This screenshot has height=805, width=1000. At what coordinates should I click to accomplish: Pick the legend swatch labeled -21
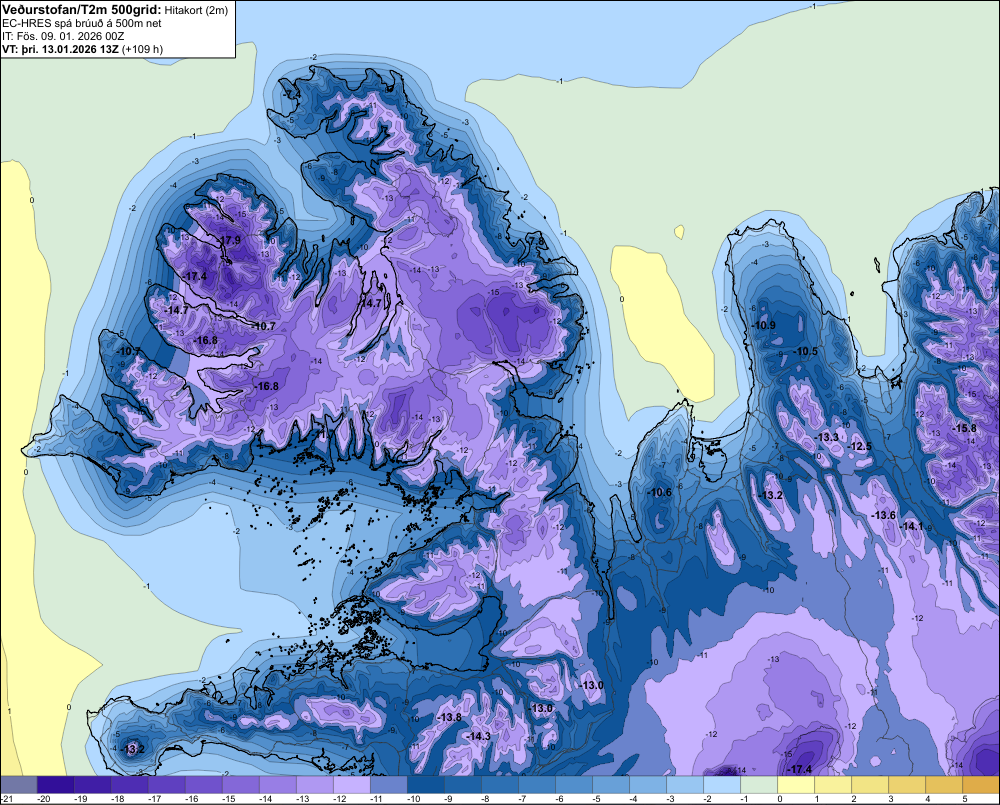[19, 784]
